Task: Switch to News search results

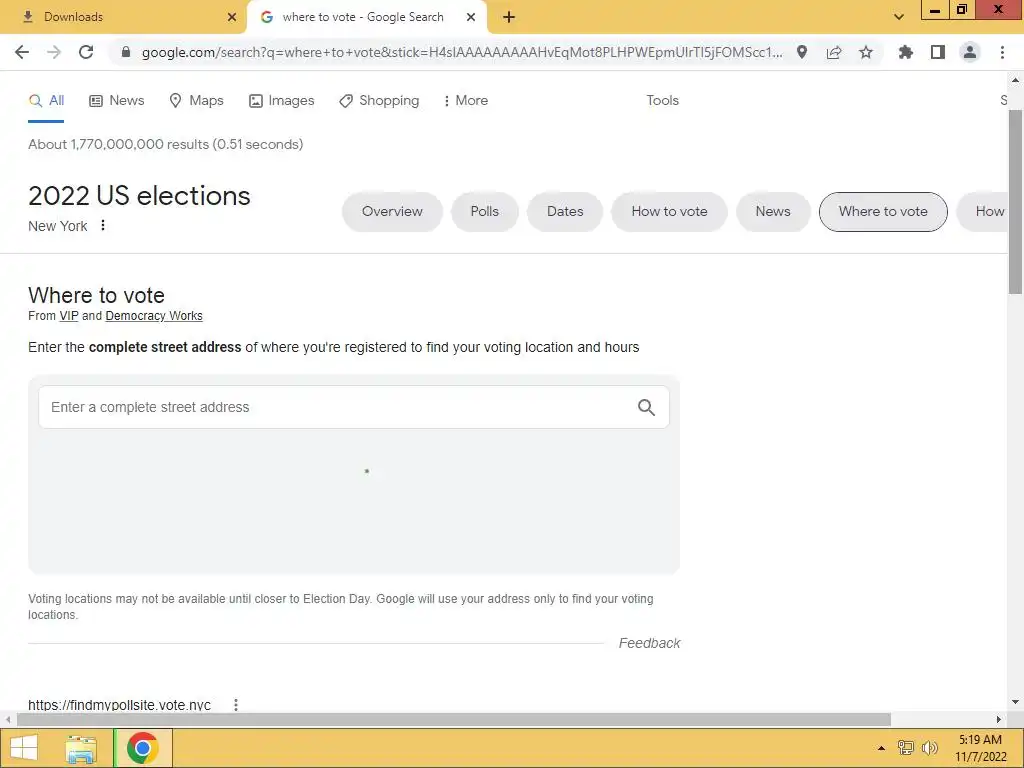Action: point(117,101)
